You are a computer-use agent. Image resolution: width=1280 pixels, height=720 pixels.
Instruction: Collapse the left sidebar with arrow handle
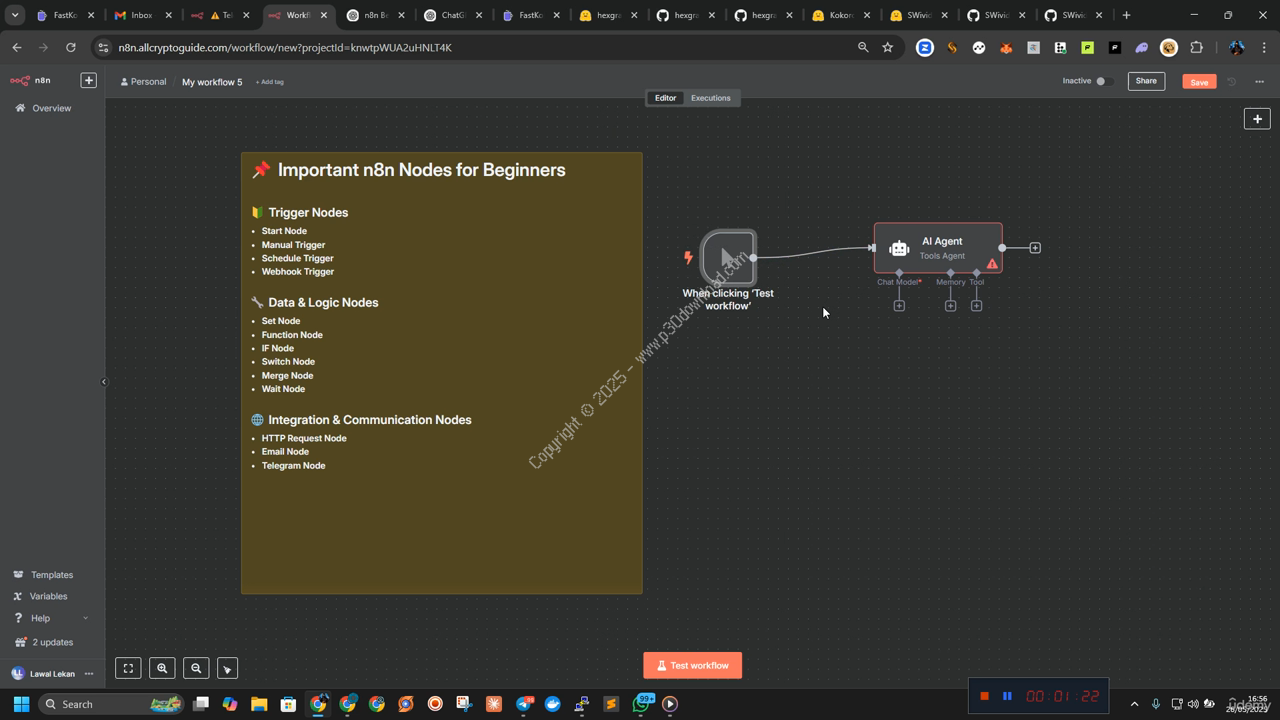104,382
